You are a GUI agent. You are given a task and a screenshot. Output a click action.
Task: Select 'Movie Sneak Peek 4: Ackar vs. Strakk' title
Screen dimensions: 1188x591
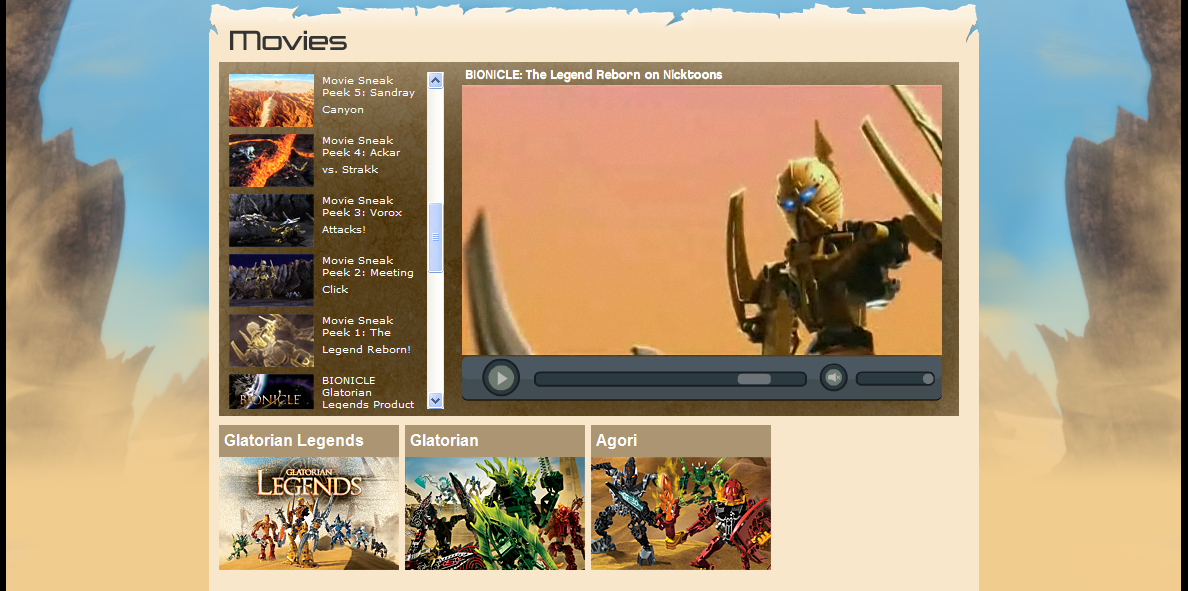[x=361, y=155]
